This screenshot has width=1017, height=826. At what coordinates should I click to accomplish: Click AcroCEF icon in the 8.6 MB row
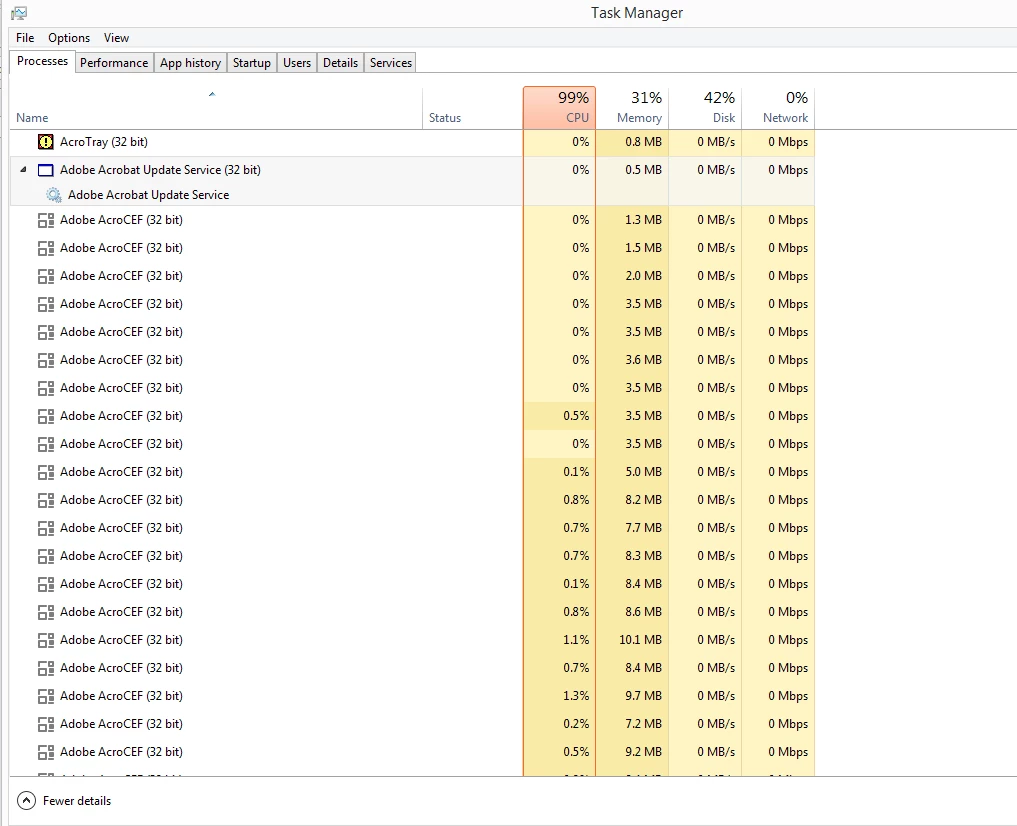point(45,612)
